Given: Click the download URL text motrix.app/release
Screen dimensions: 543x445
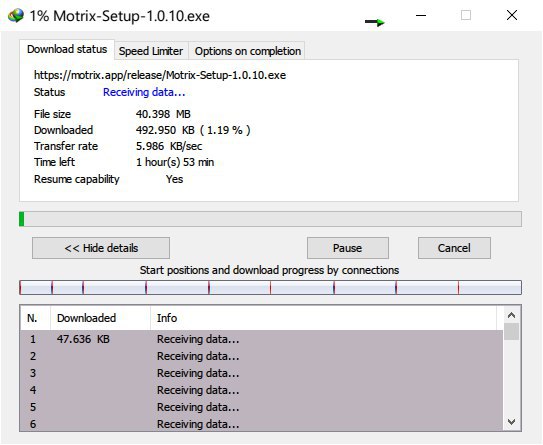Looking at the screenshot, I should (x=160, y=75).
